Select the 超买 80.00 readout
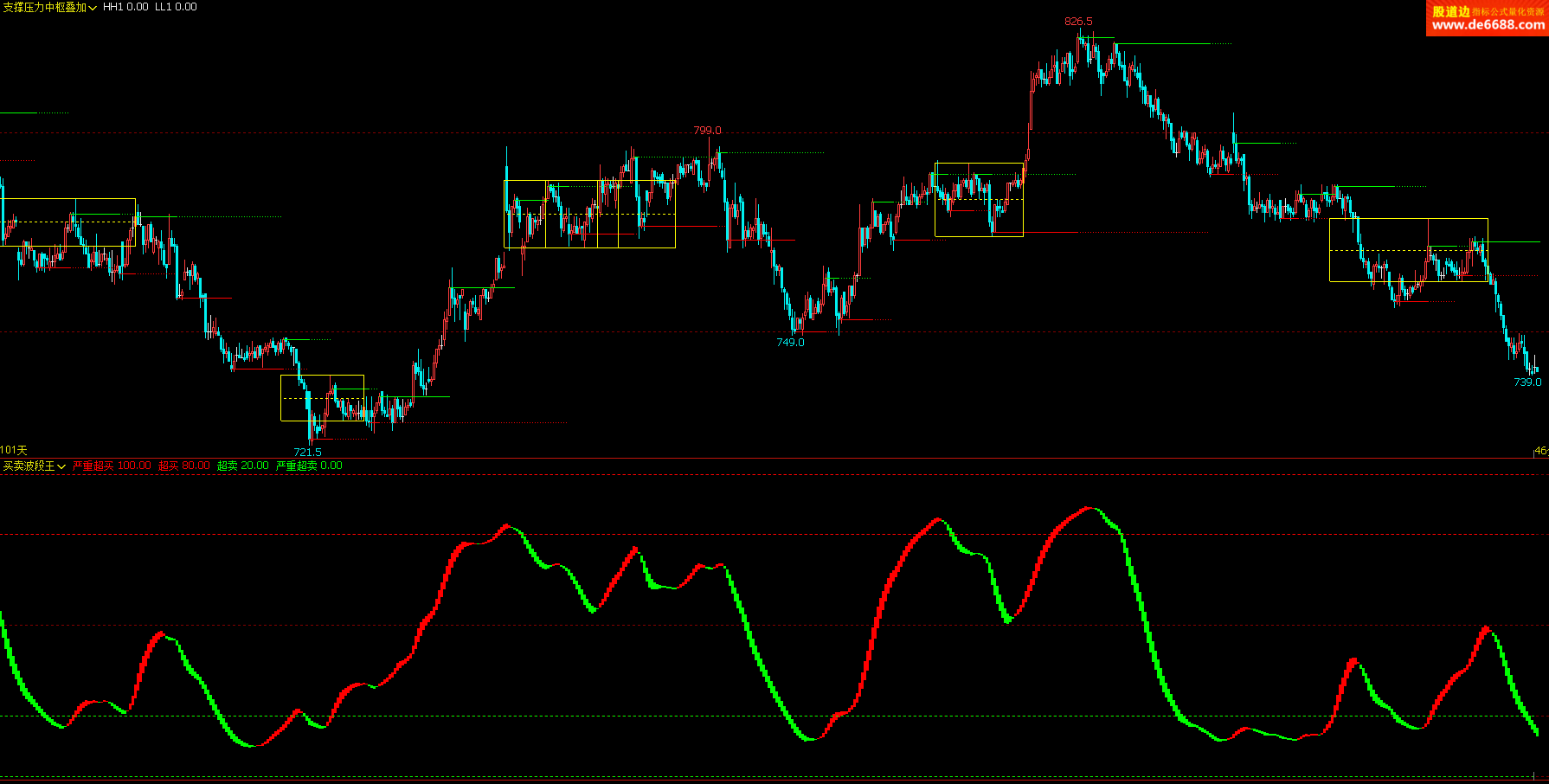 [184, 466]
